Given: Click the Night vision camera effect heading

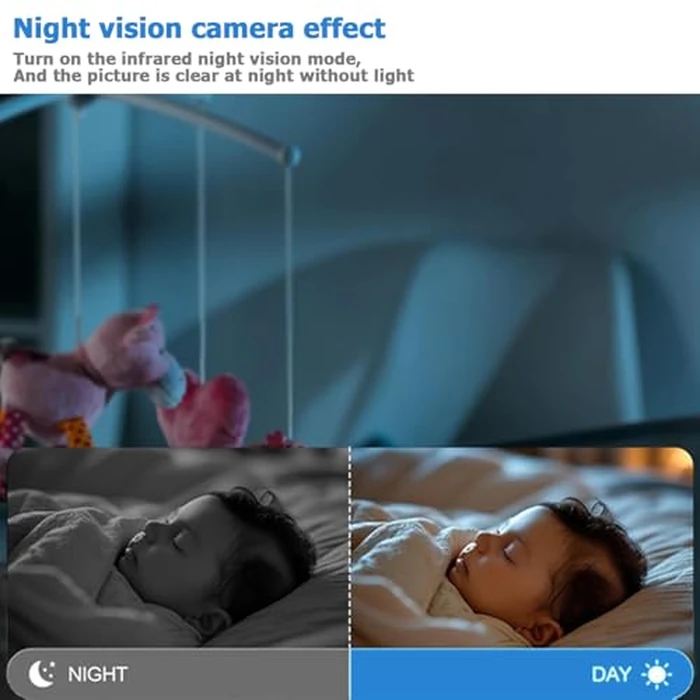Looking at the screenshot, I should (199, 29).
